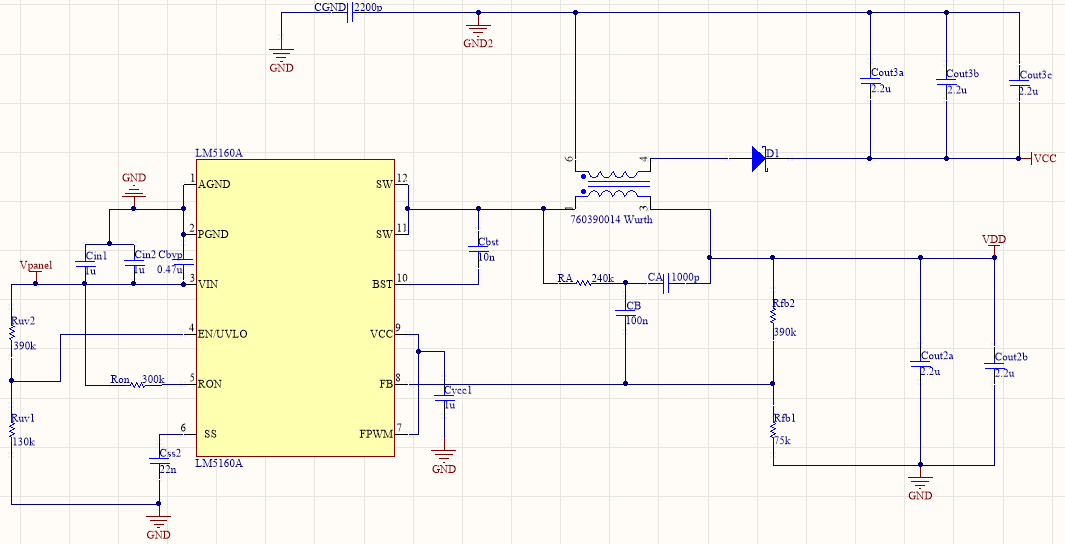This screenshot has height=544, width=1065.
Task: Click the FB pin 8 label
Action: coord(386,384)
